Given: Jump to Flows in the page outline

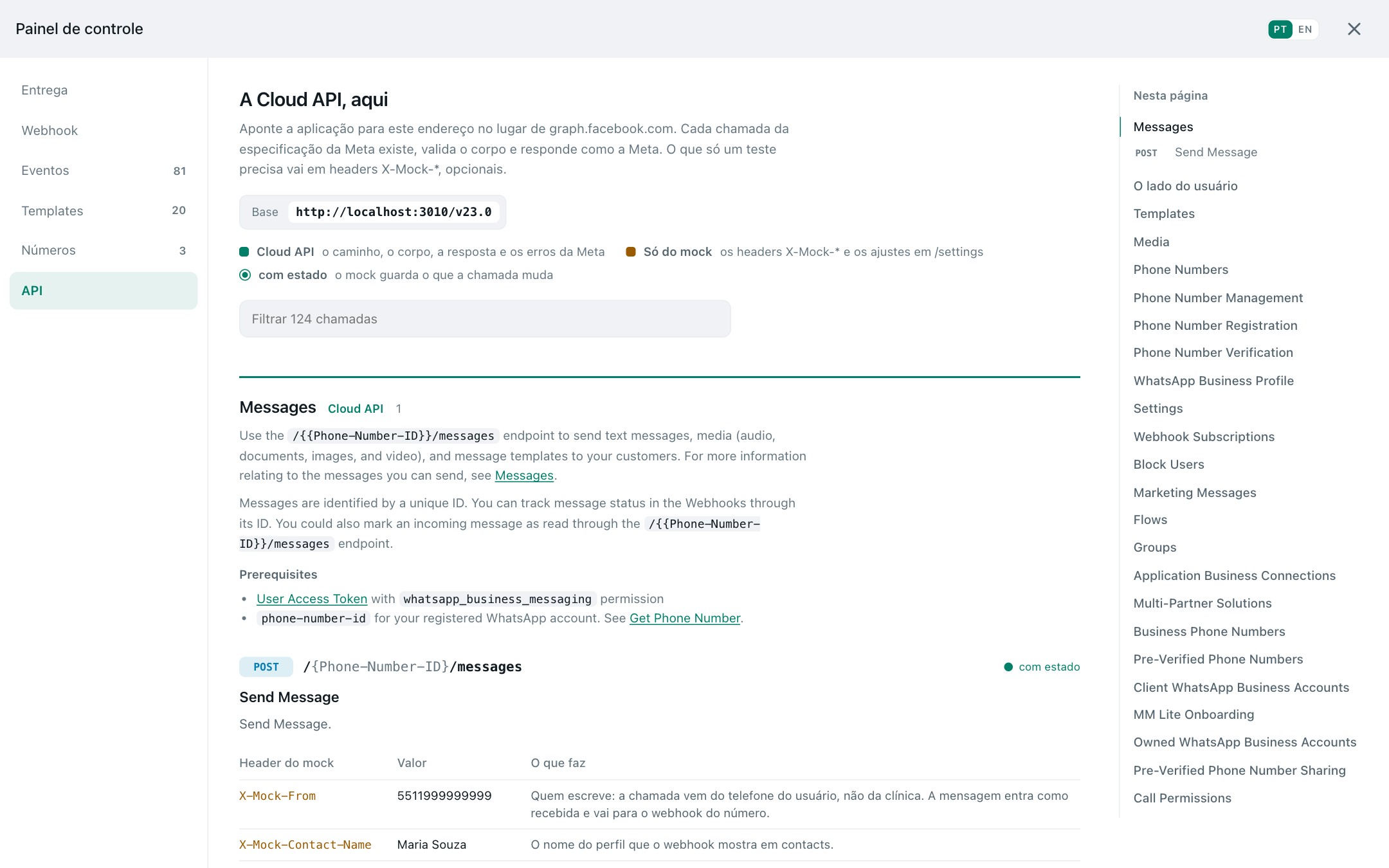Looking at the screenshot, I should [x=1150, y=520].
